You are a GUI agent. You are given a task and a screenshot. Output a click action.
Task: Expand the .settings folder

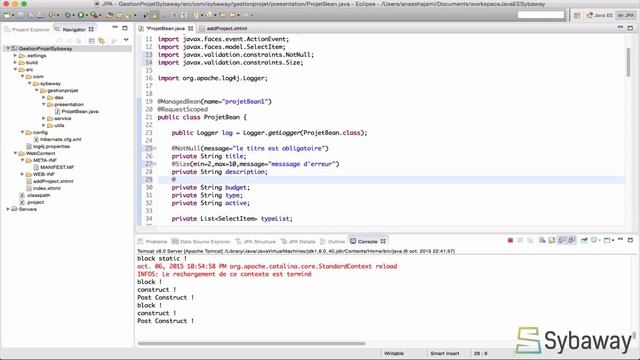click(x=15, y=55)
